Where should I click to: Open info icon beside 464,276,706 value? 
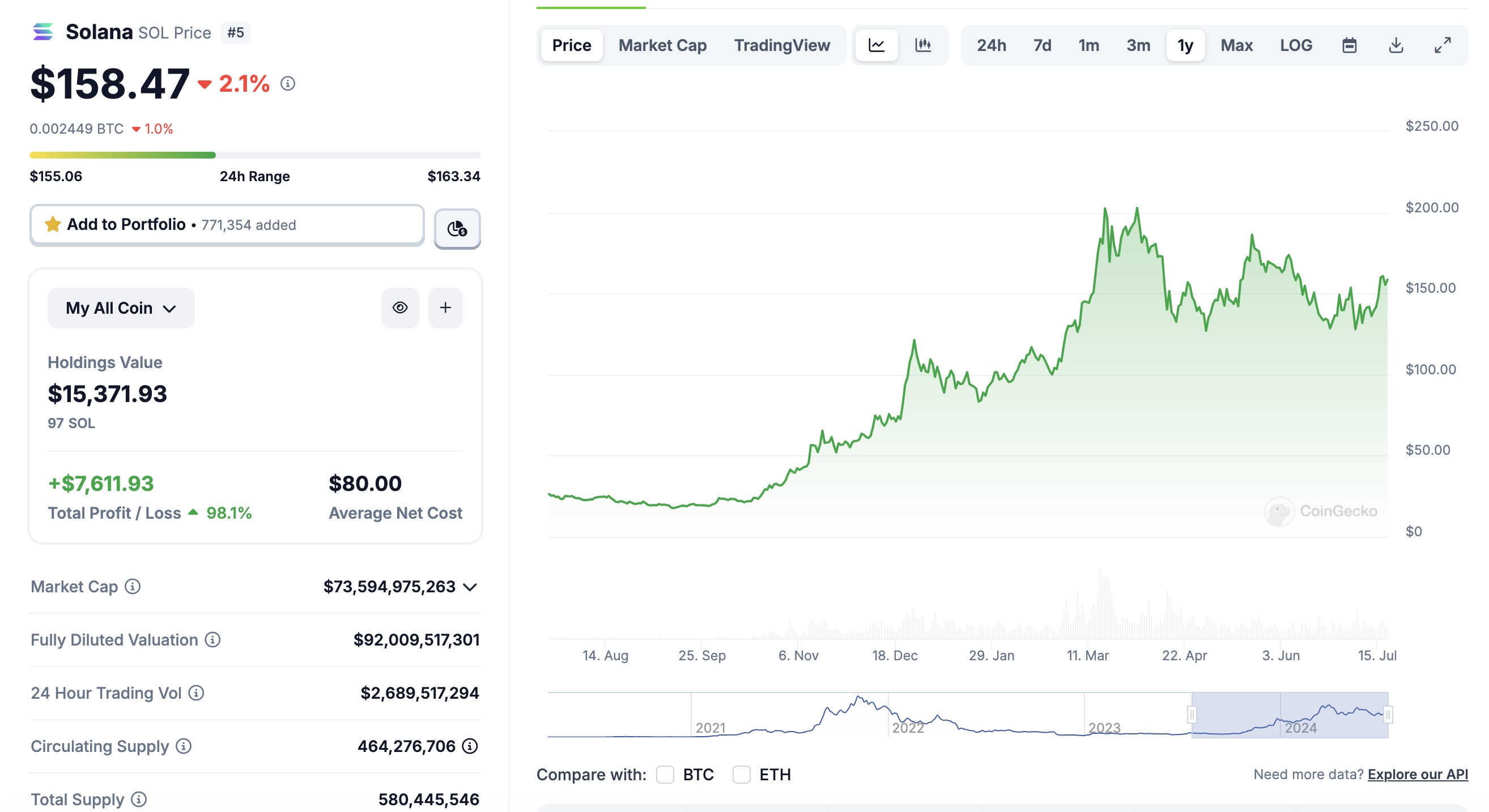pyautogui.click(x=470, y=746)
